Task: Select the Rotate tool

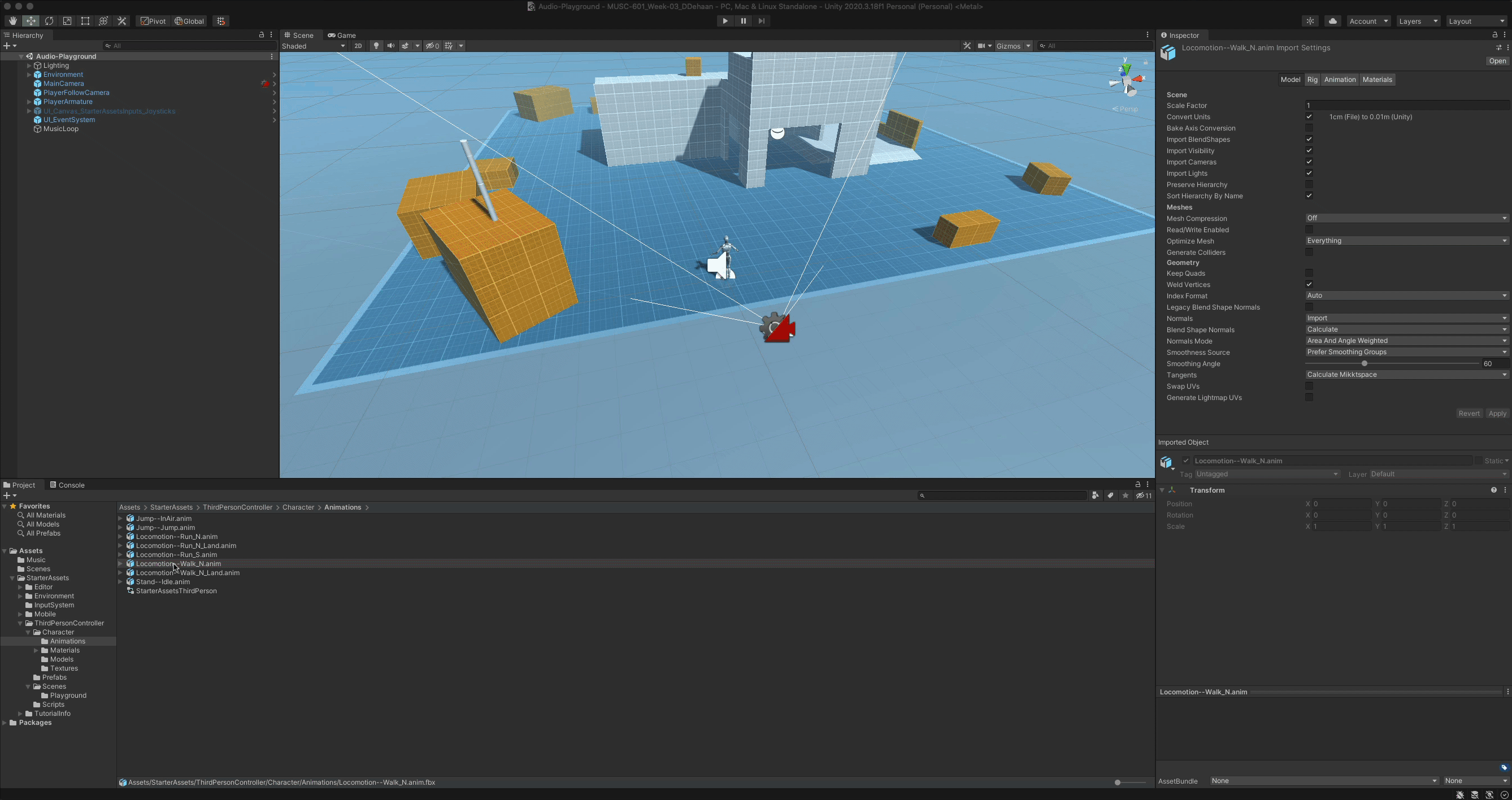Action: [49, 21]
